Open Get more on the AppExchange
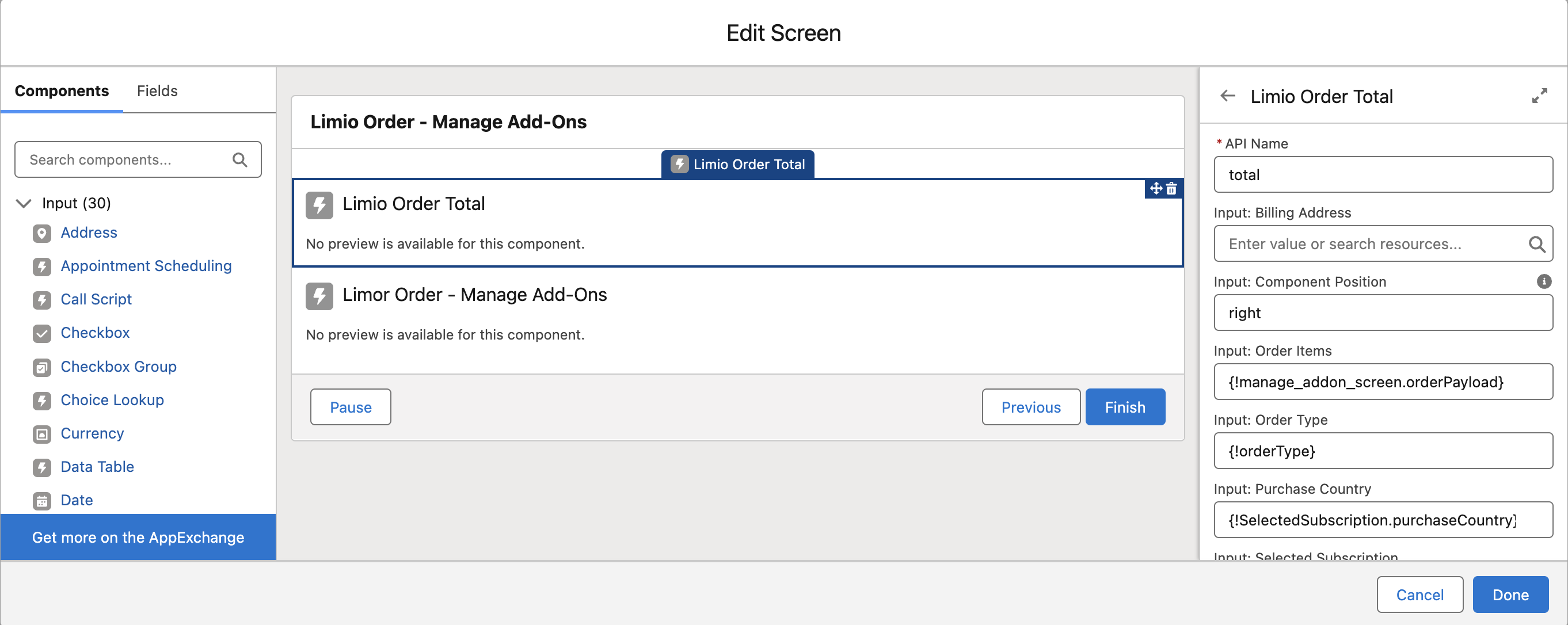The width and height of the screenshot is (1568, 625). (138, 538)
